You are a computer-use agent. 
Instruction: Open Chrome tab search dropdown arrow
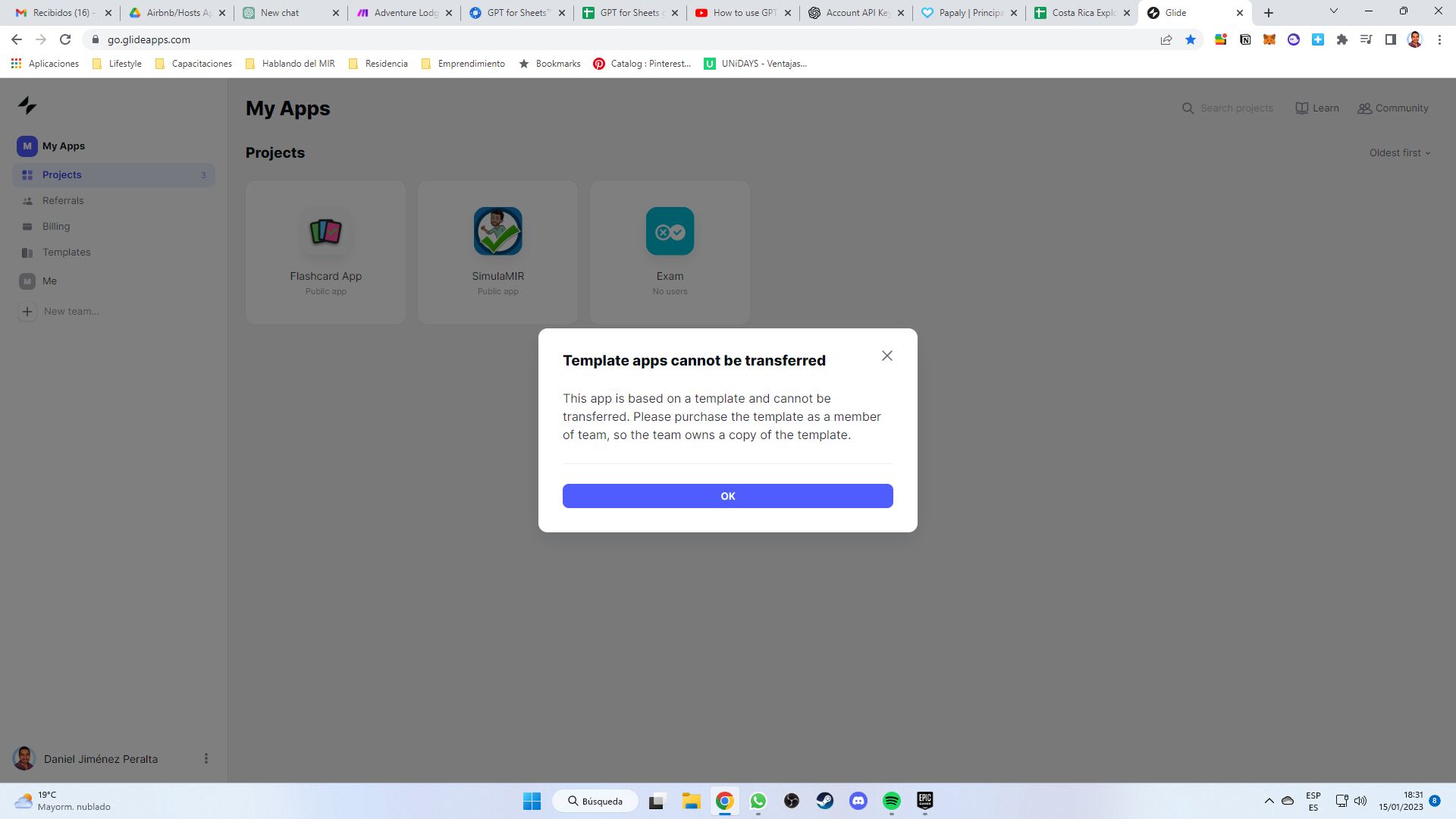click(x=1333, y=11)
